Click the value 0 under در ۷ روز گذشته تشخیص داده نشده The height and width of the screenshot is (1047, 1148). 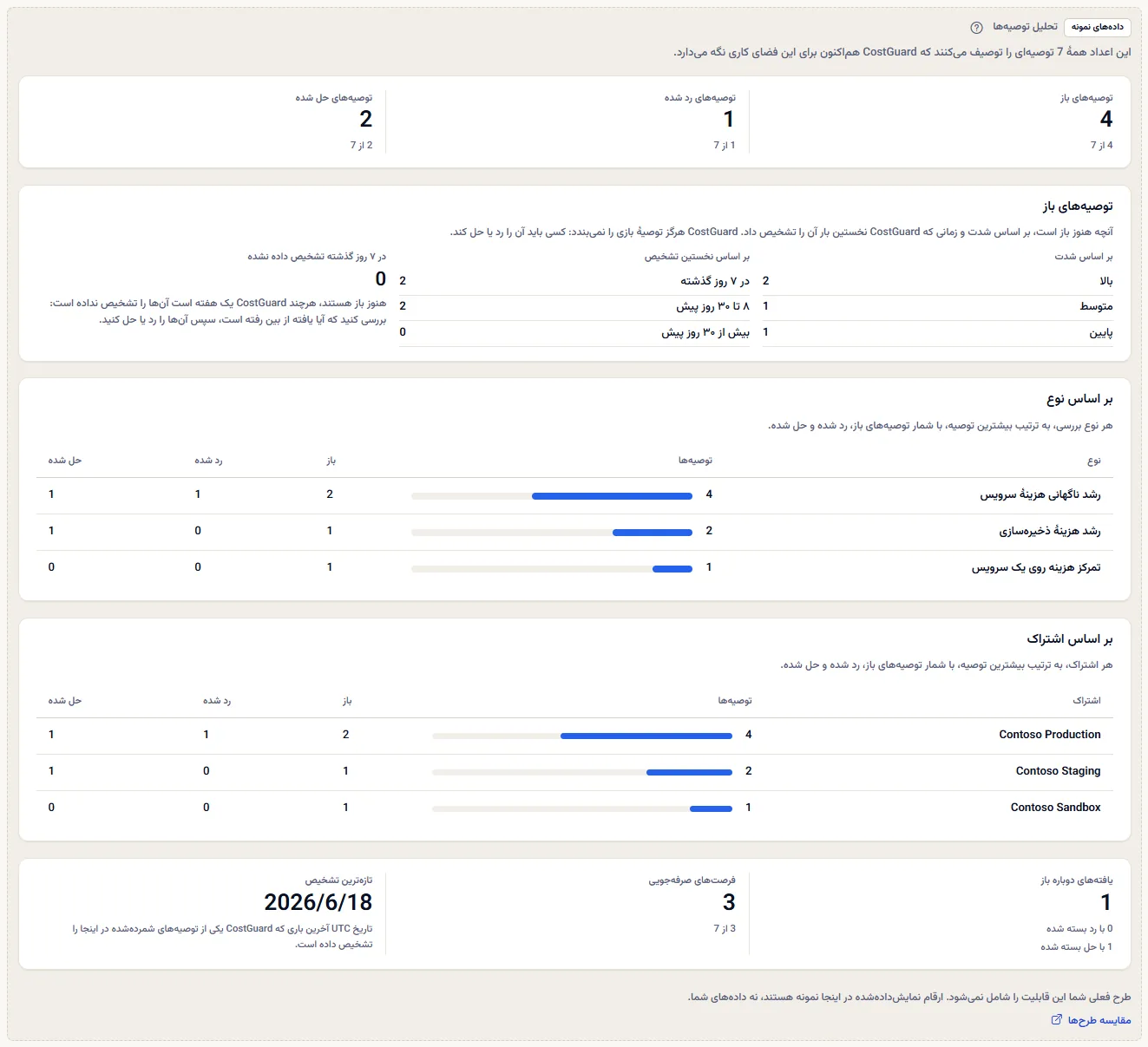(x=380, y=279)
